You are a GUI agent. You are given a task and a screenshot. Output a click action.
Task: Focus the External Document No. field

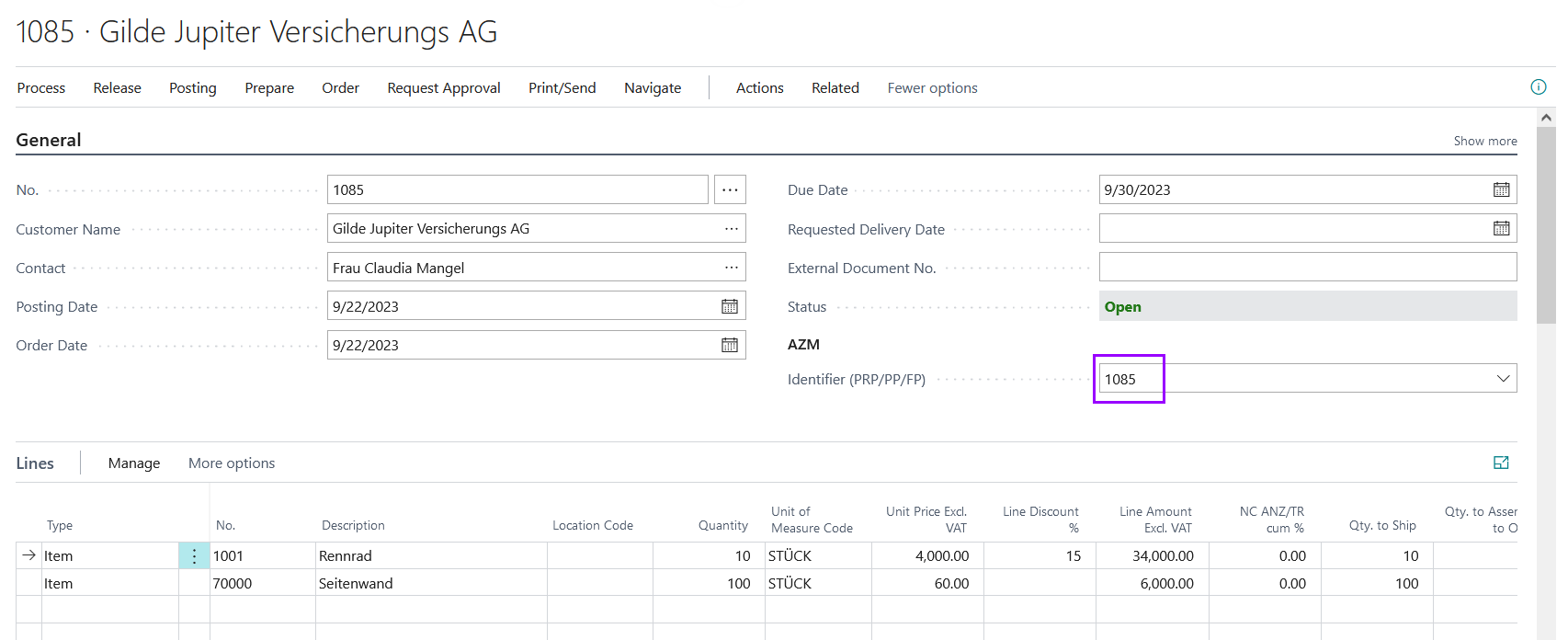click(1308, 268)
